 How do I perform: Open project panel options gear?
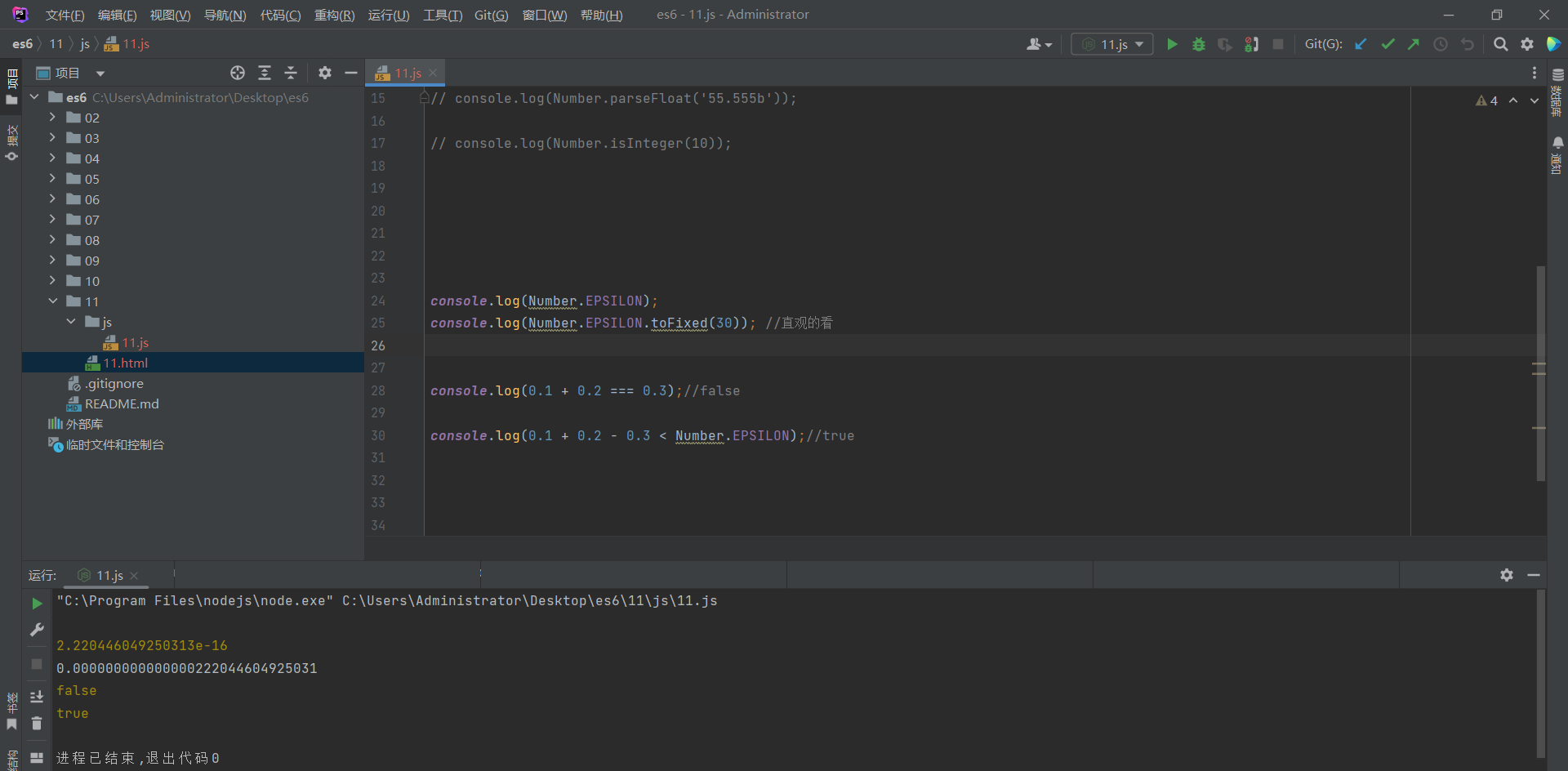coord(325,73)
